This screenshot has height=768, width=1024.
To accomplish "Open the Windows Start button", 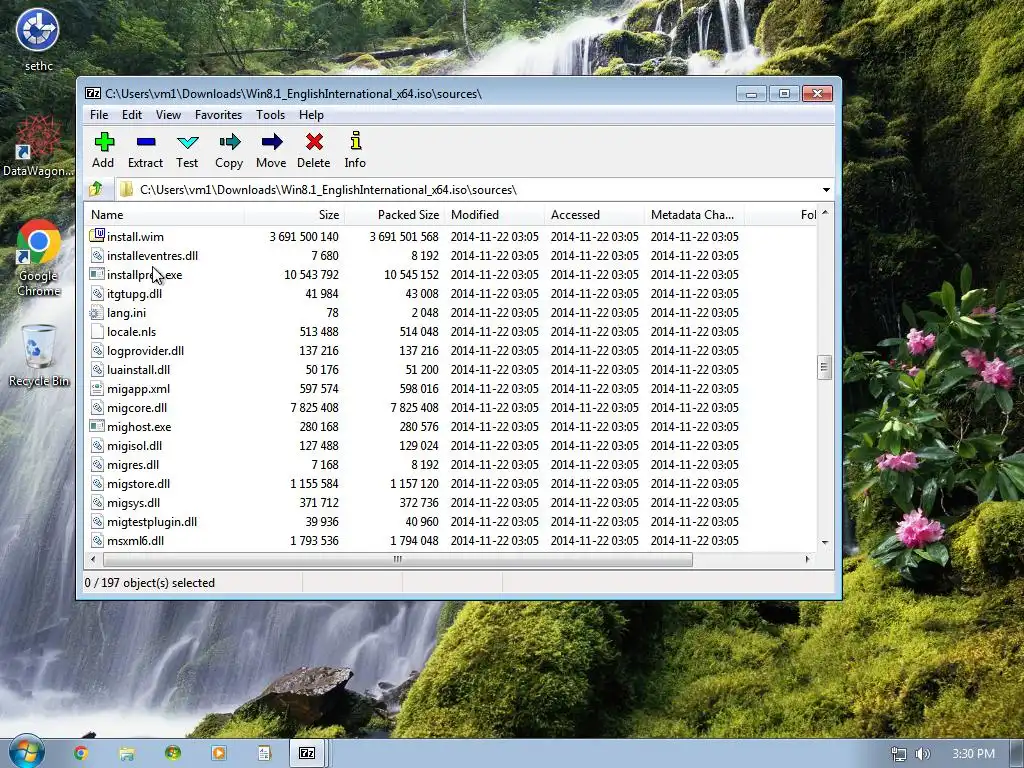I will (x=26, y=752).
